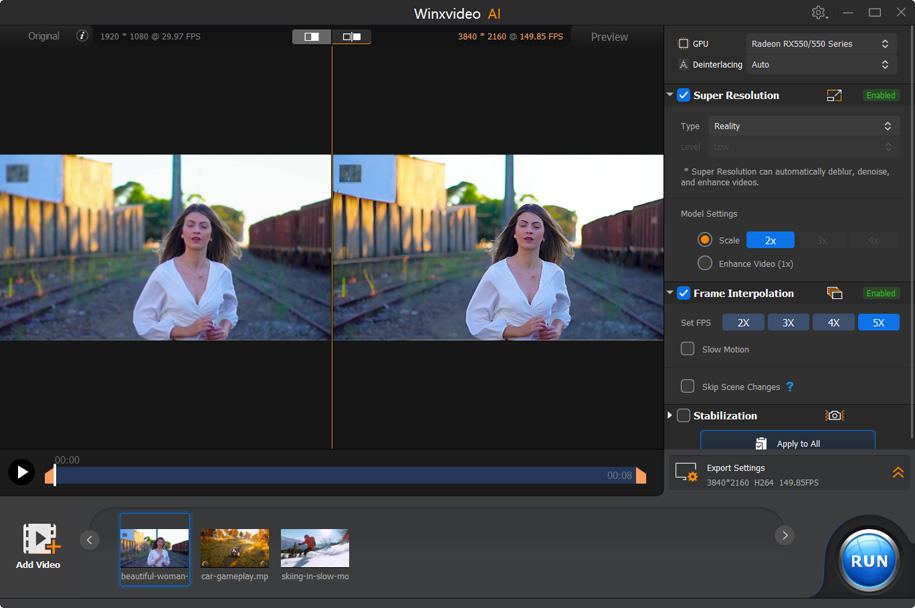The height and width of the screenshot is (608, 915).
Task: Click the Add Video icon
Action: (38, 540)
